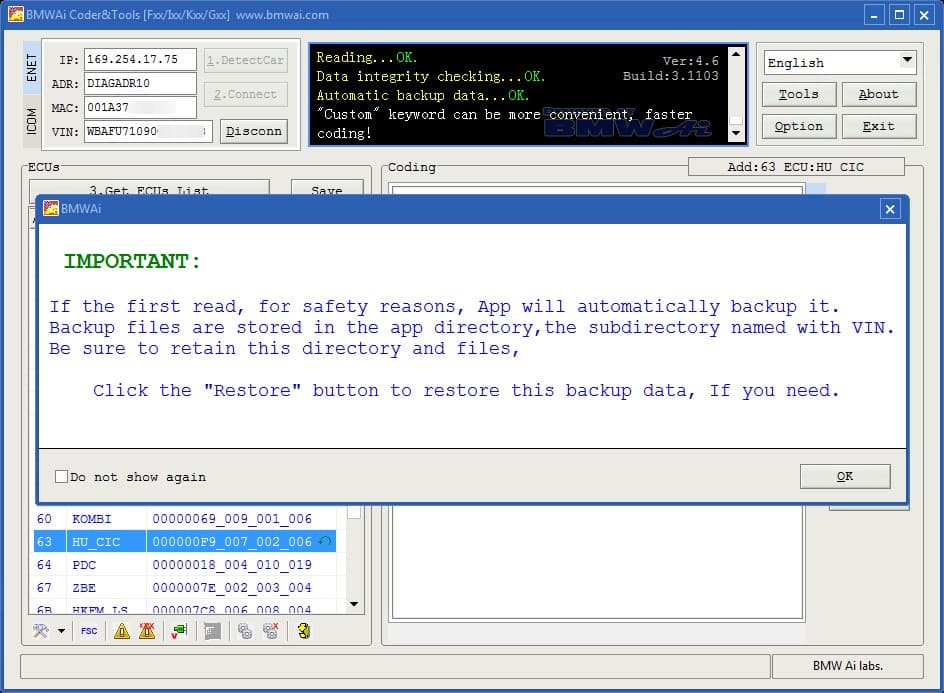Click the 'BMW Ai labs.' status bar text

click(x=848, y=665)
